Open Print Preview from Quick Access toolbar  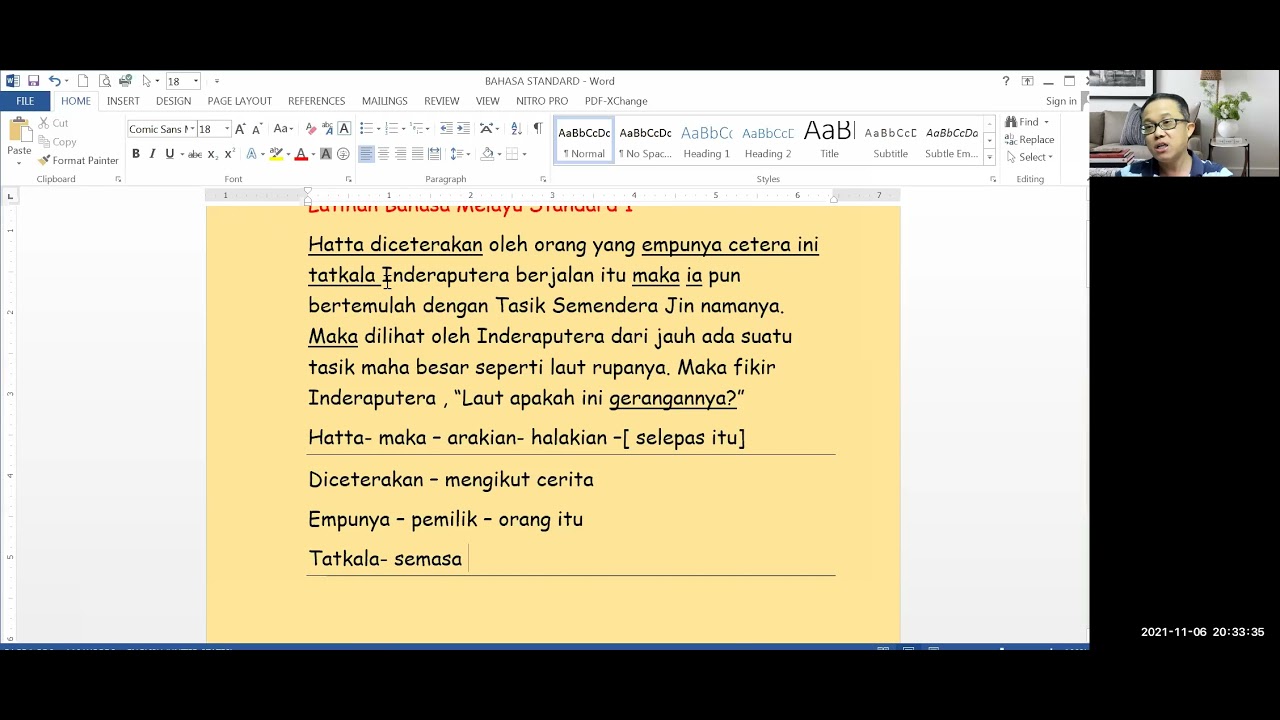[x=104, y=81]
